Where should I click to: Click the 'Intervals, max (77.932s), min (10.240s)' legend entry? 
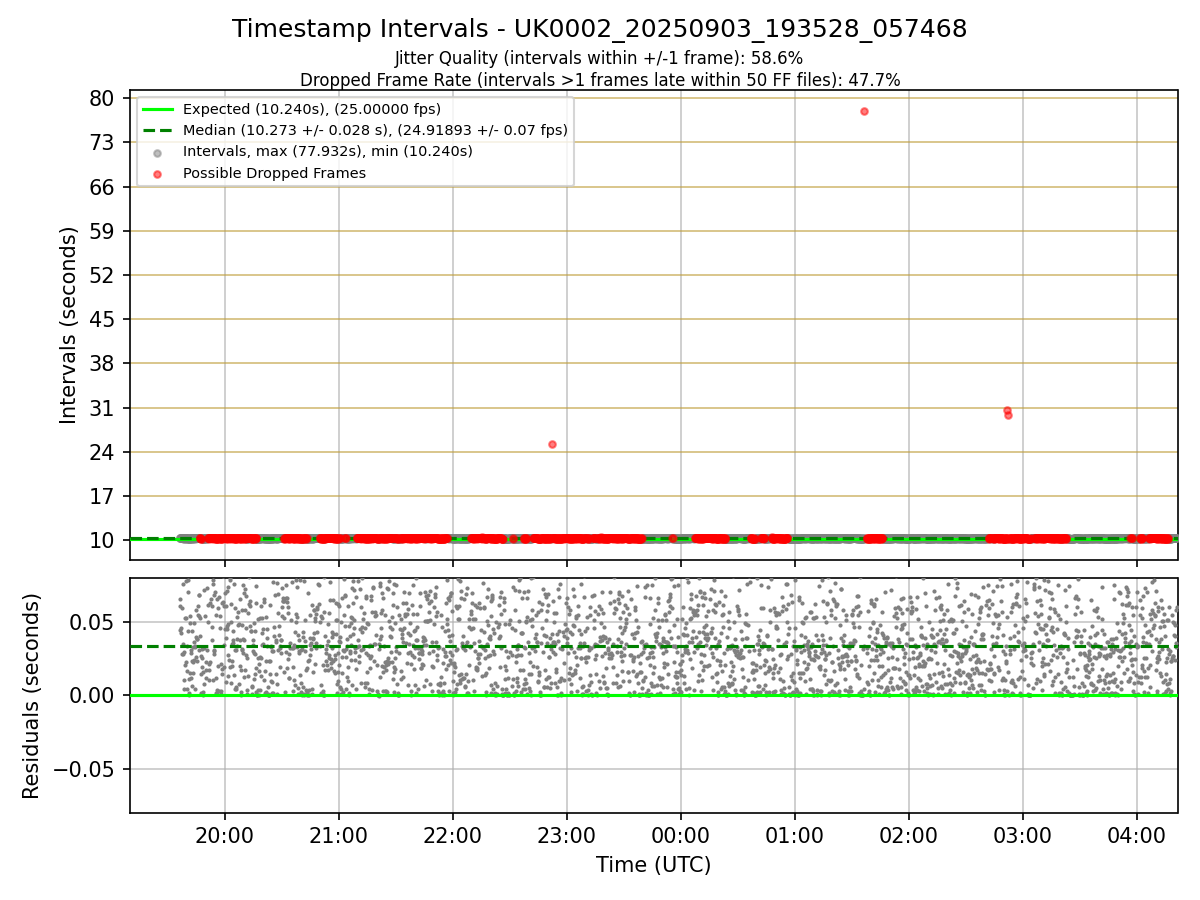coord(328,151)
